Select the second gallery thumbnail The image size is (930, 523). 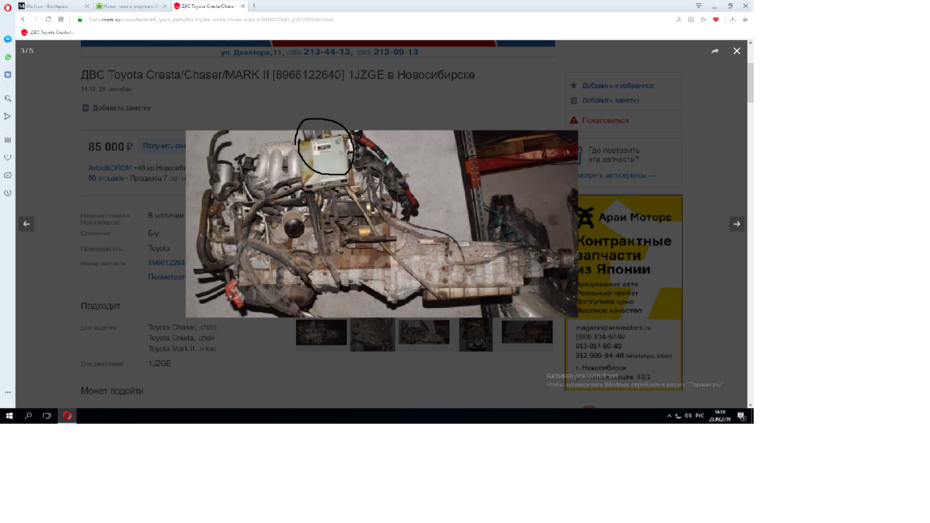(x=372, y=334)
